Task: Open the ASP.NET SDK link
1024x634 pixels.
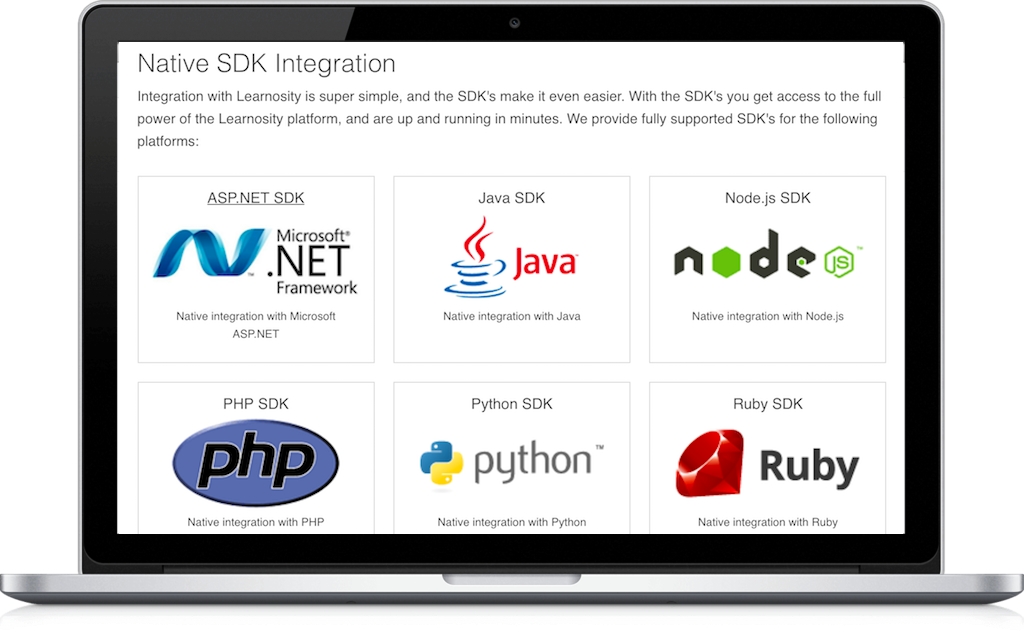Action: (x=255, y=198)
